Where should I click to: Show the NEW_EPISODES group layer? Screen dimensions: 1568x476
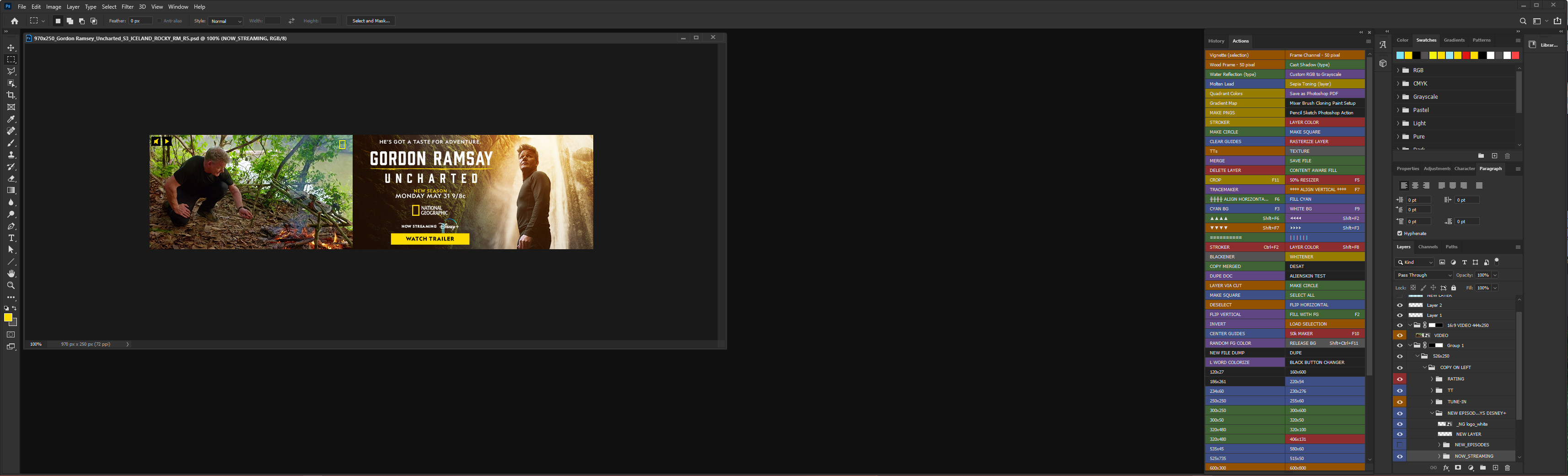pos(1399,445)
